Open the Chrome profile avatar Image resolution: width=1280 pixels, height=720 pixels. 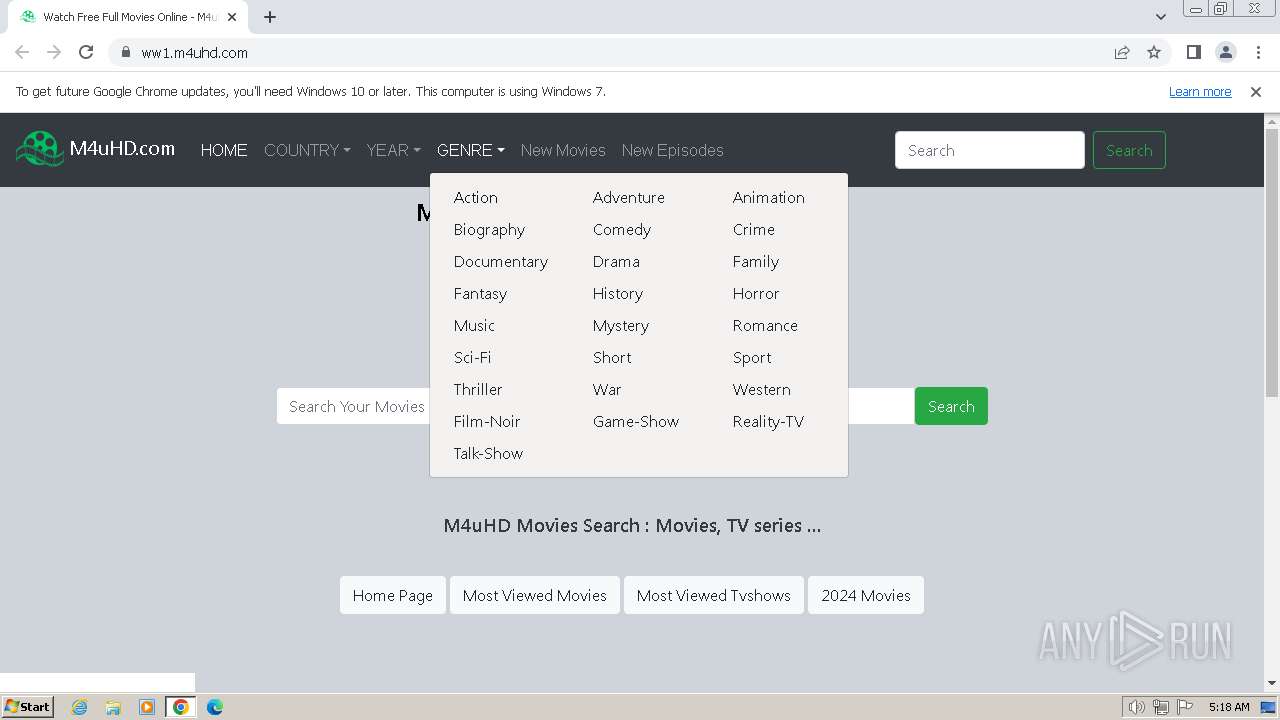(x=1225, y=52)
